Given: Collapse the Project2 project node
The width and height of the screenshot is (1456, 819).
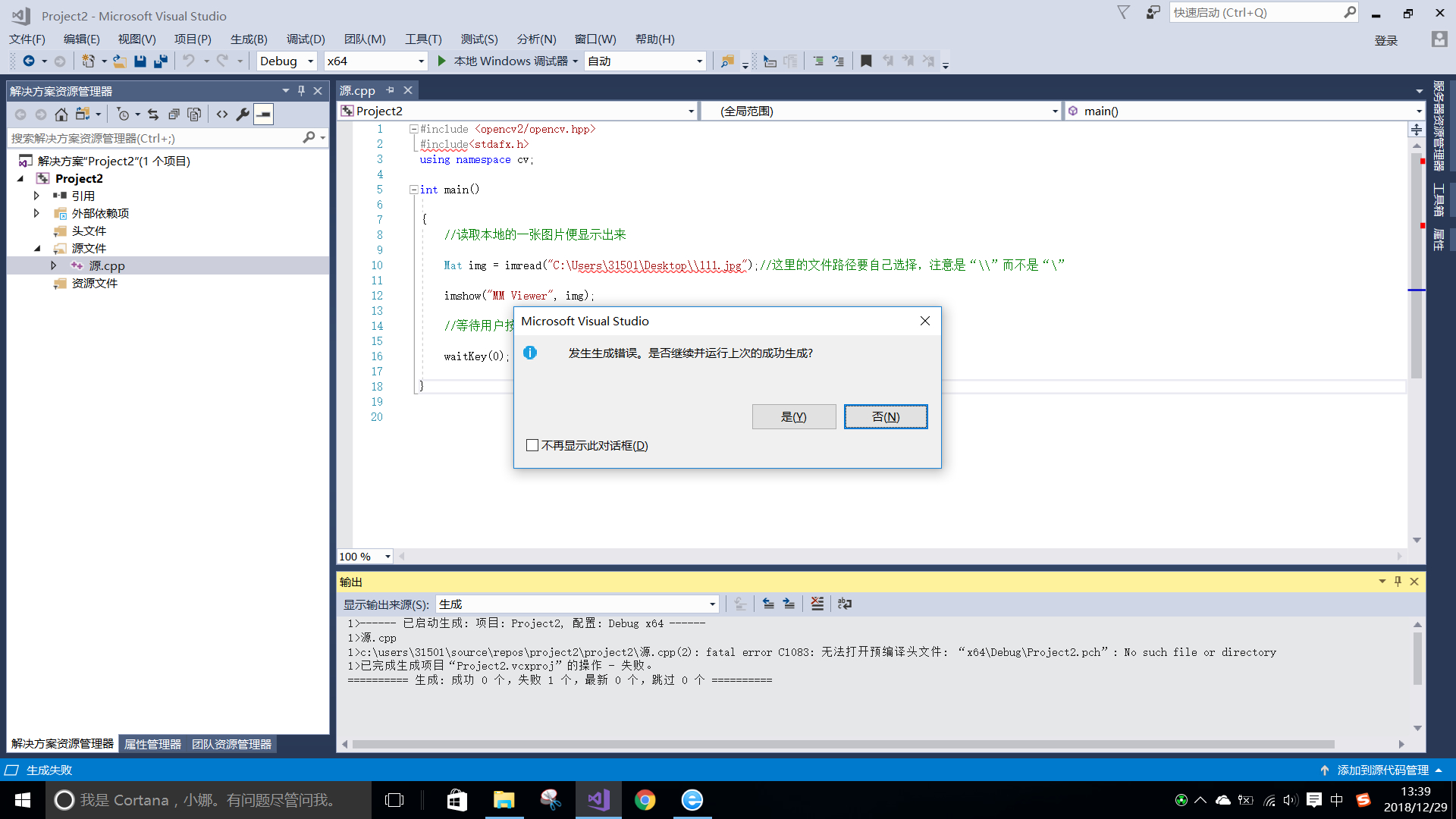Looking at the screenshot, I should (x=20, y=178).
